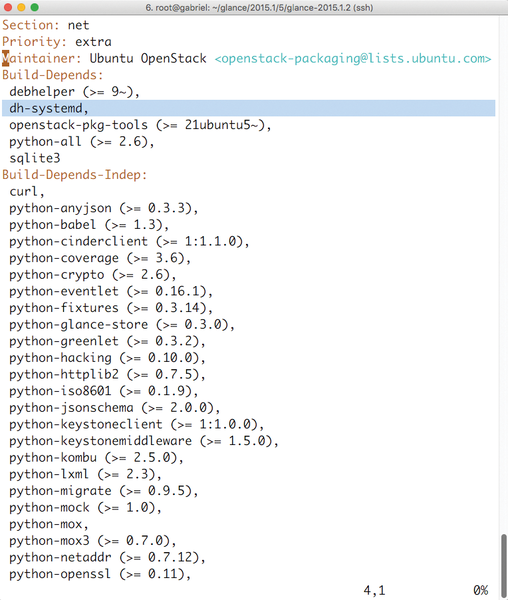The width and height of the screenshot is (508, 600).
Task: Click the yellow minimize window button
Action: coord(21,7)
